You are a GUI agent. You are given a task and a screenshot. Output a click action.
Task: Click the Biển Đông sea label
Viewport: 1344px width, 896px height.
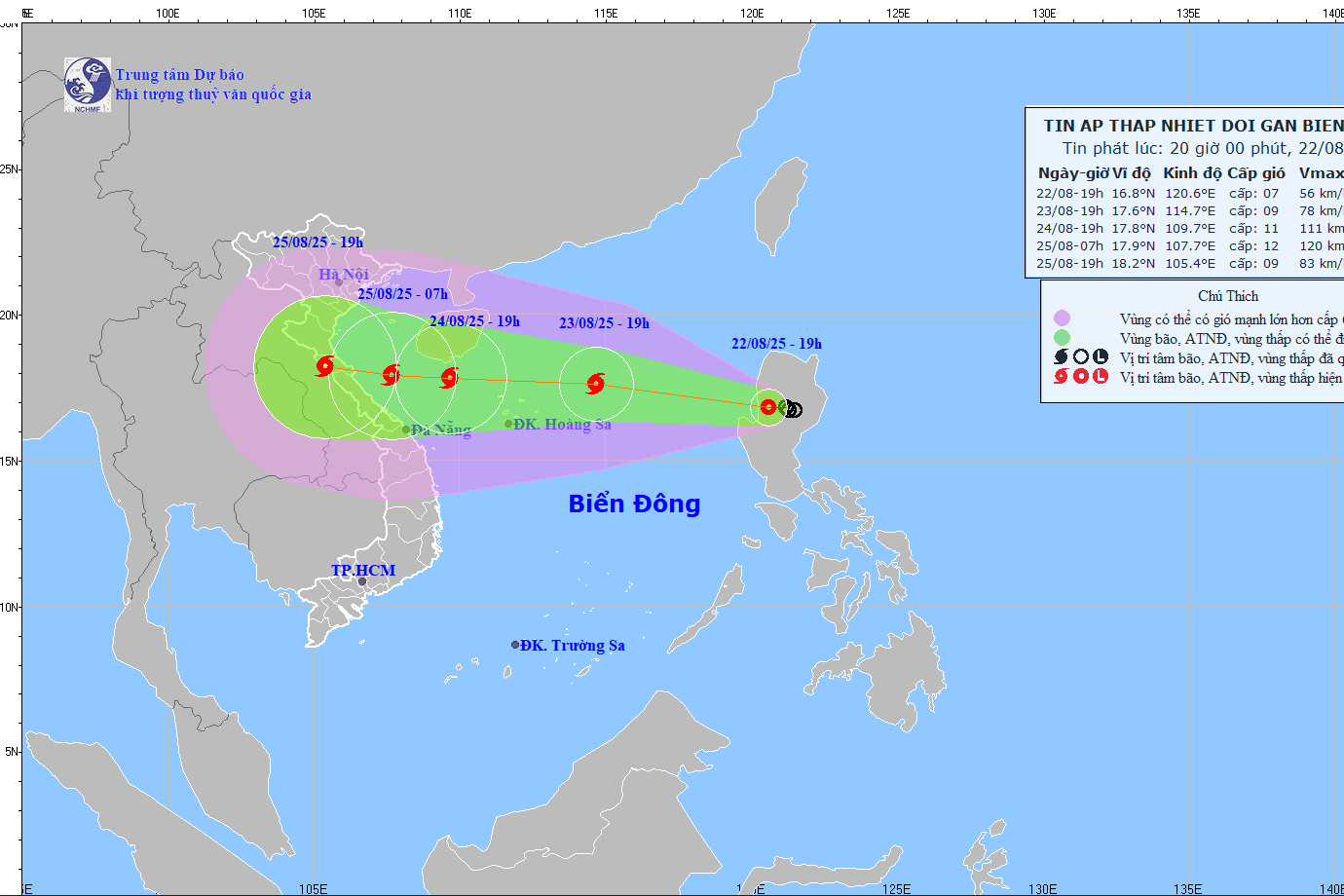point(634,504)
